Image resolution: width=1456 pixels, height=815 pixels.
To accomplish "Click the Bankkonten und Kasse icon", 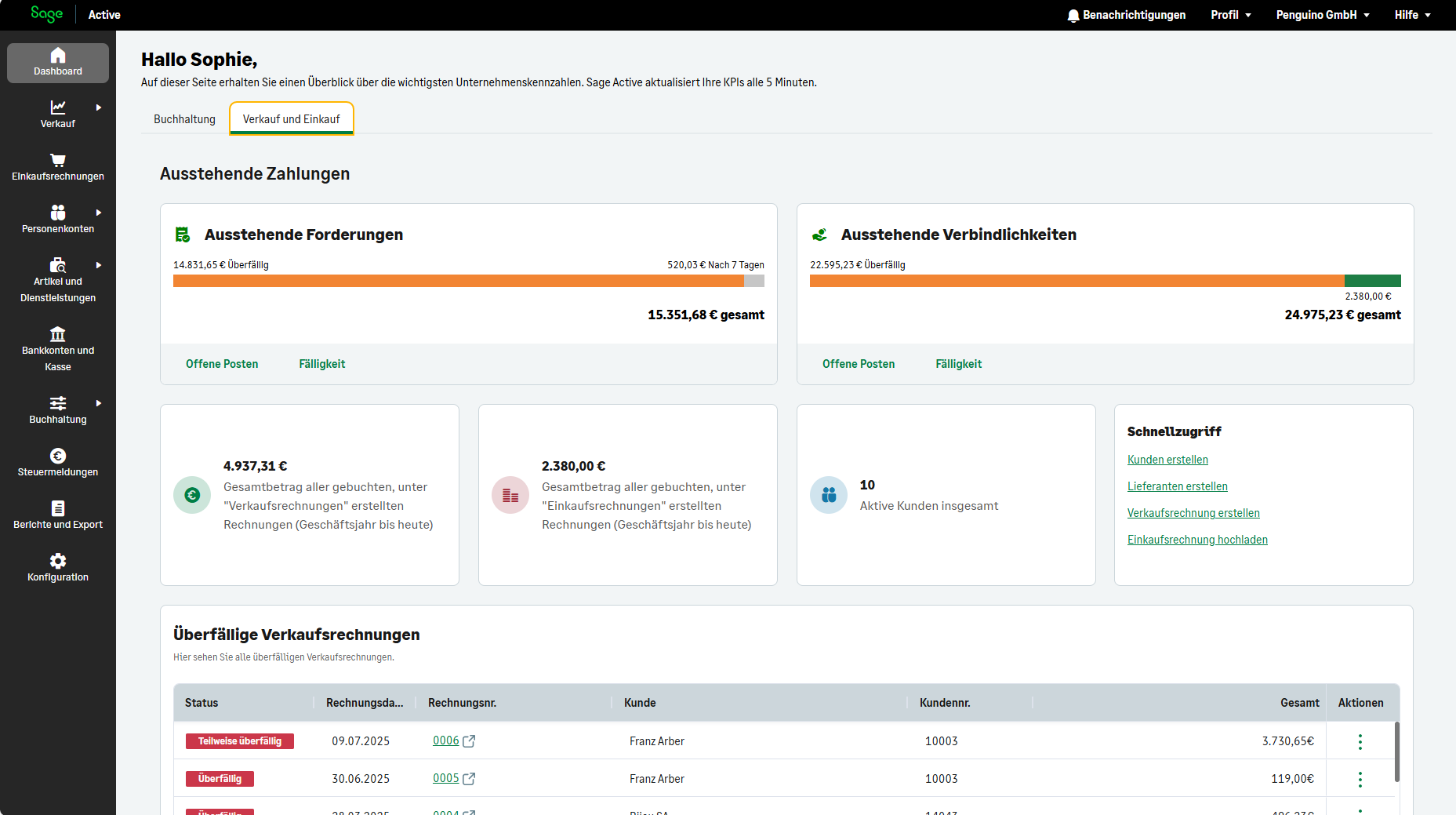I will pos(58,334).
